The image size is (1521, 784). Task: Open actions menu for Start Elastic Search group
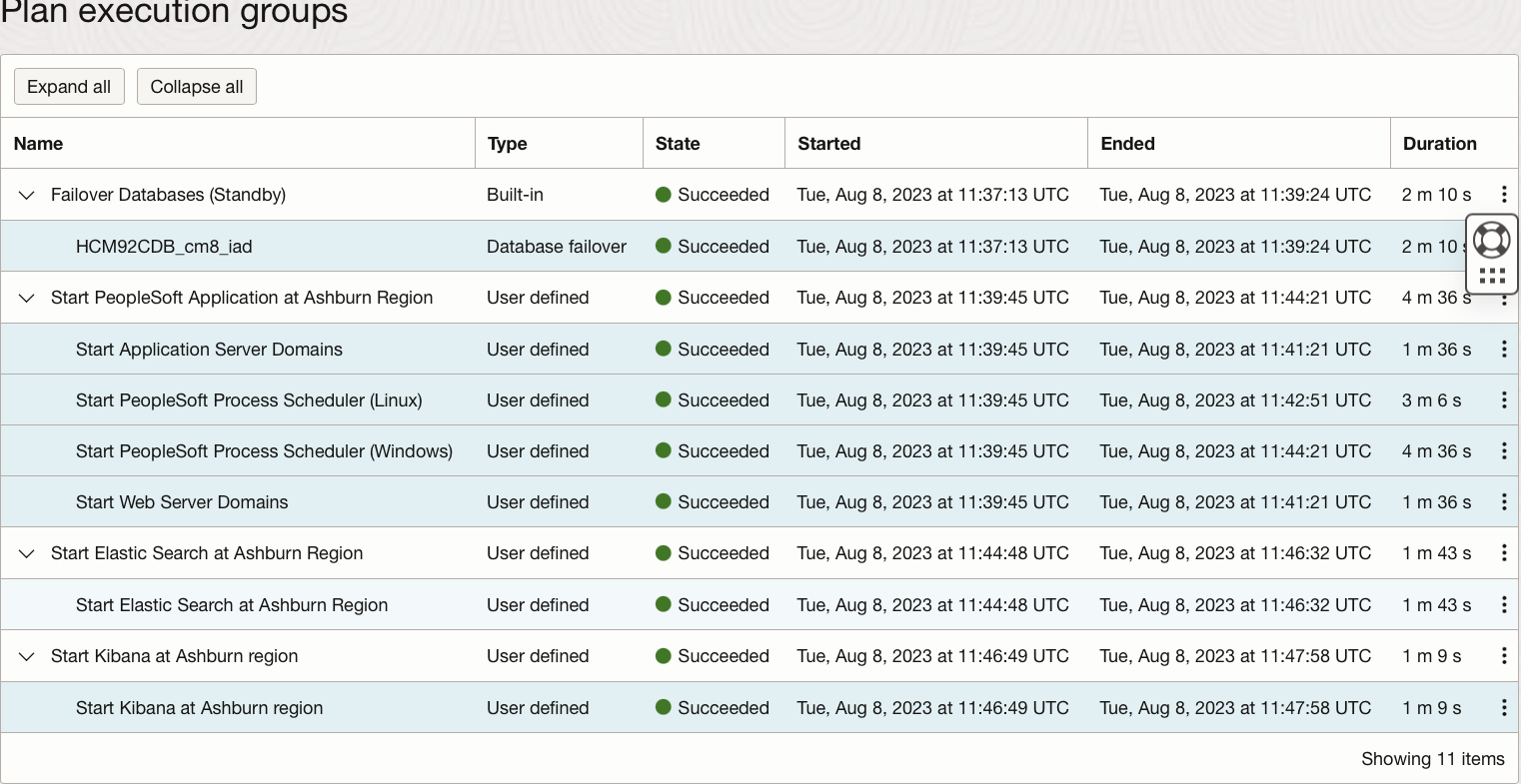(1504, 552)
